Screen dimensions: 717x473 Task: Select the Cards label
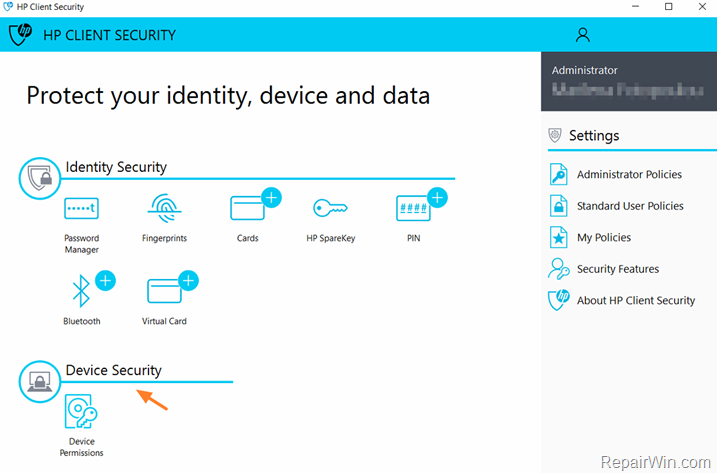[x=247, y=238]
